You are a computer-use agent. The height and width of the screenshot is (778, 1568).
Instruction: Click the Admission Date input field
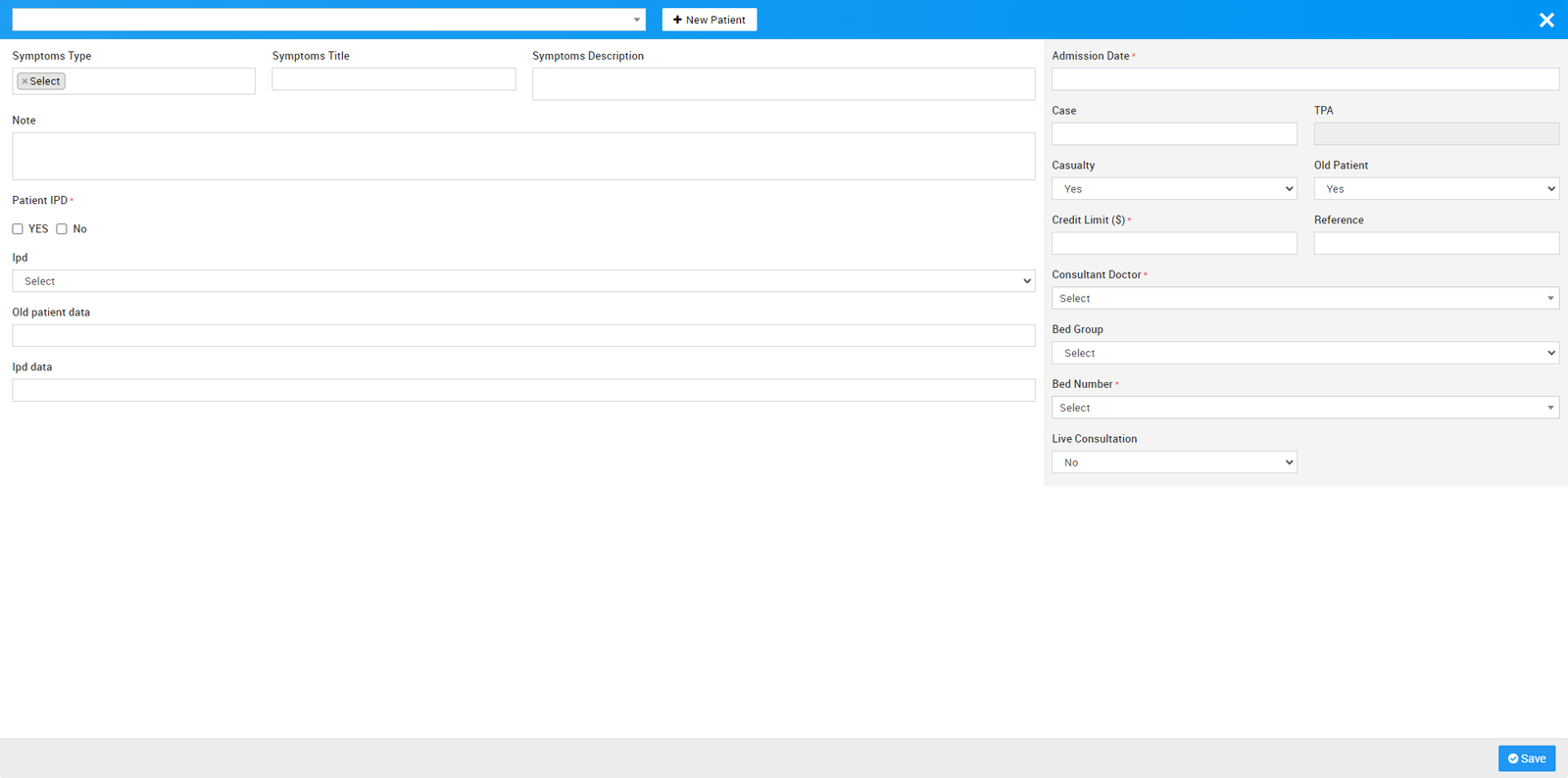(x=1304, y=79)
